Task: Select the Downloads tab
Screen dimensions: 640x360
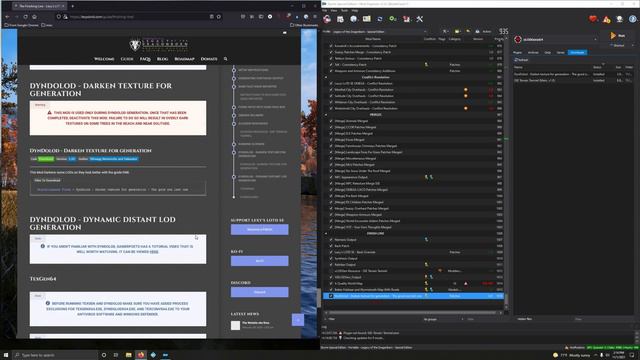Action: tap(577, 52)
